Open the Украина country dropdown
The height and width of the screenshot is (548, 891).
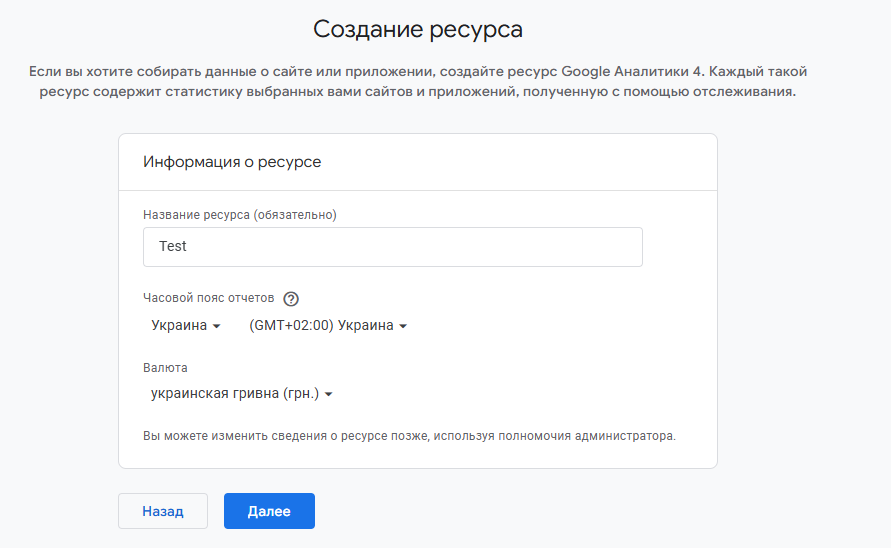(x=185, y=326)
